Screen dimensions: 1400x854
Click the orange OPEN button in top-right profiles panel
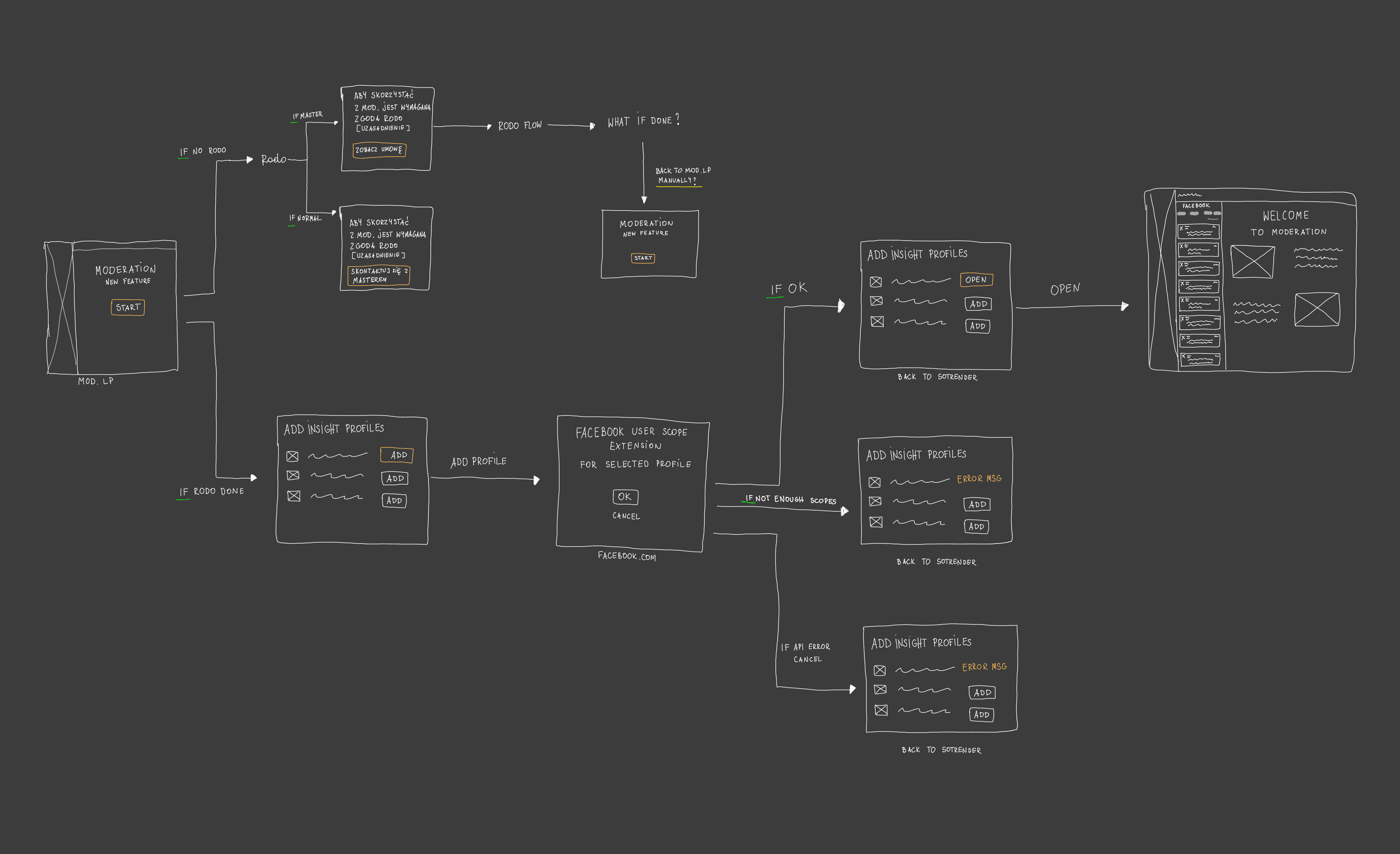976,280
